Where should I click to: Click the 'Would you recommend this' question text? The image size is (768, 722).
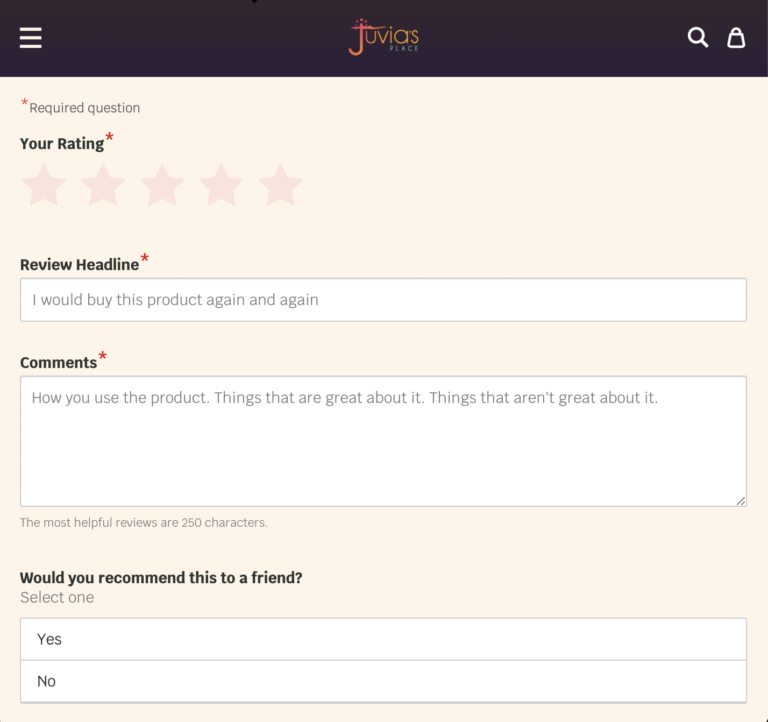(x=161, y=578)
